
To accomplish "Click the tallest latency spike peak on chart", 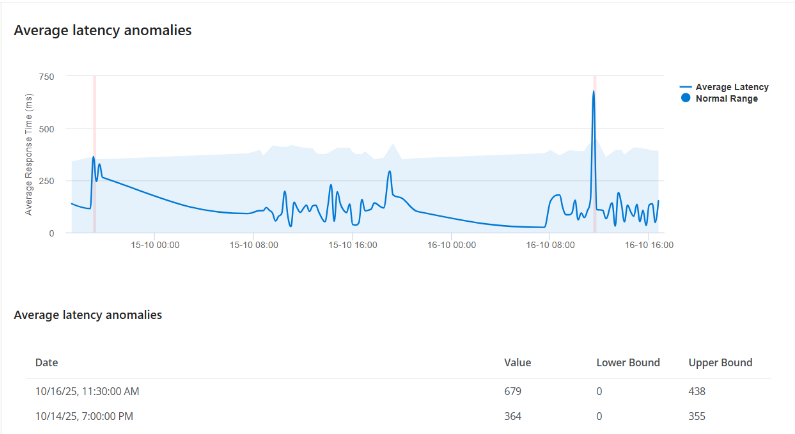I will coord(594,92).
